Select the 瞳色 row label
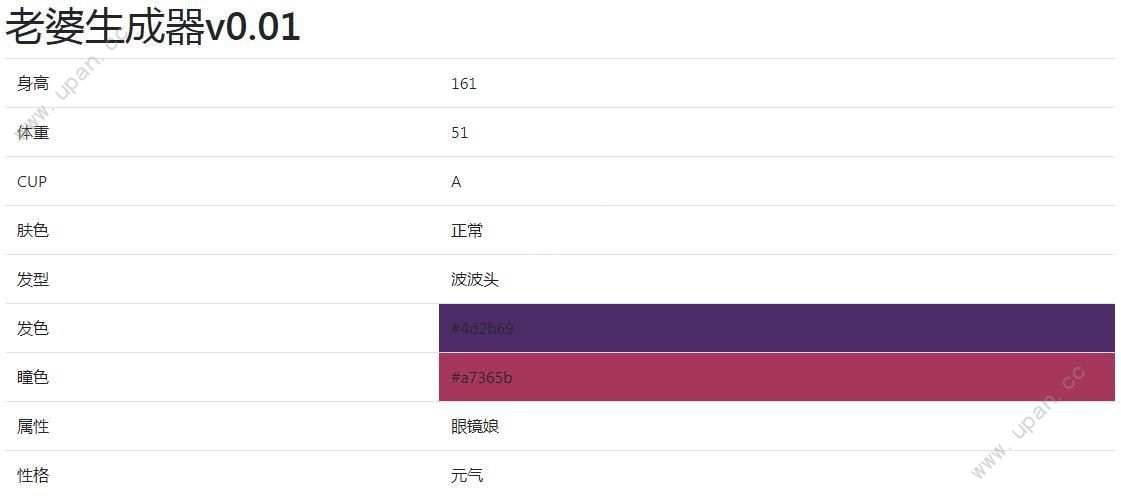The height and width of the screenshot is (496, 1121). pyautogui.click(x=33, y=377)
